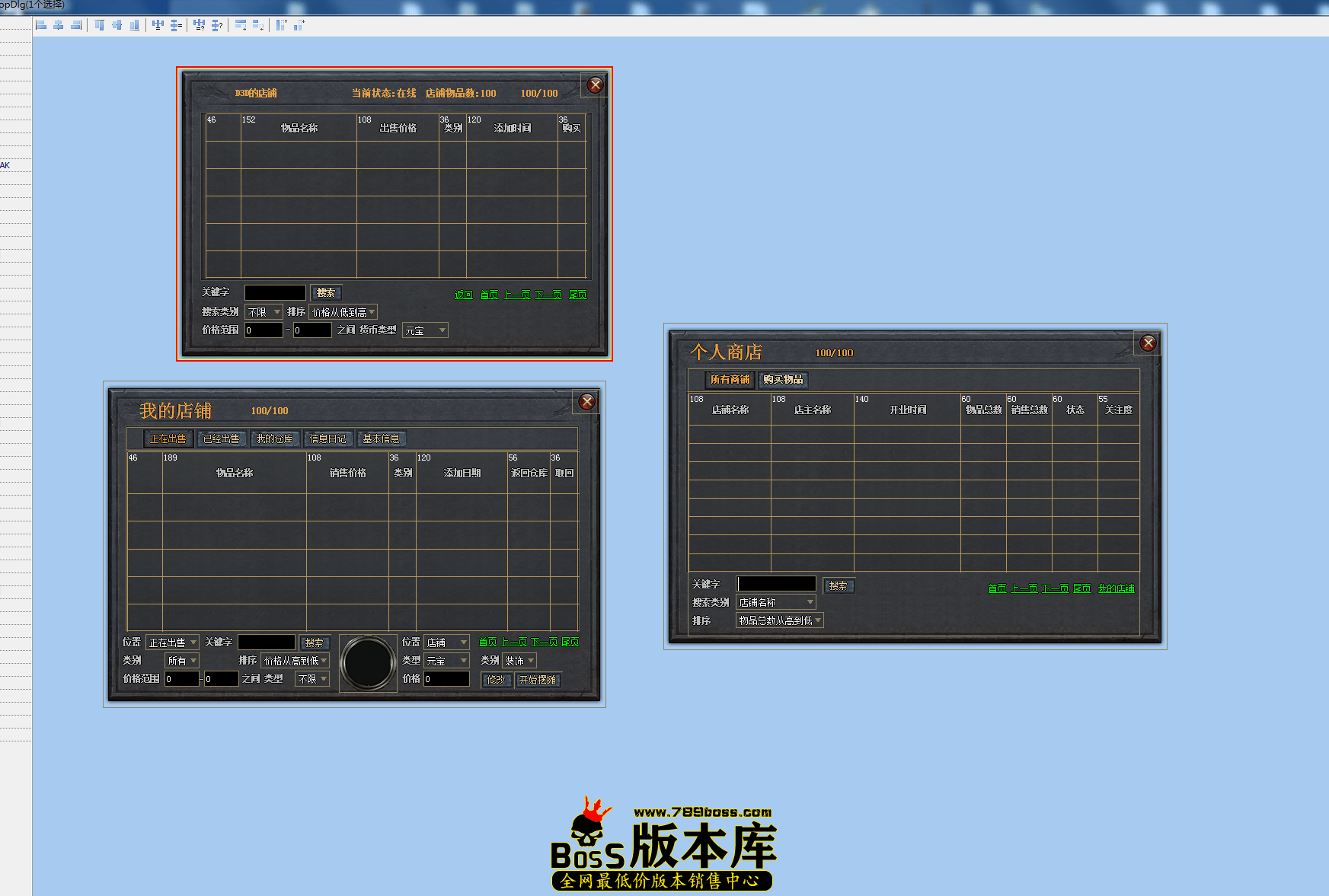Click the 修改 button
Image resolution: width=1329 pixels, height=896 pixels.
tap(496, 680)
